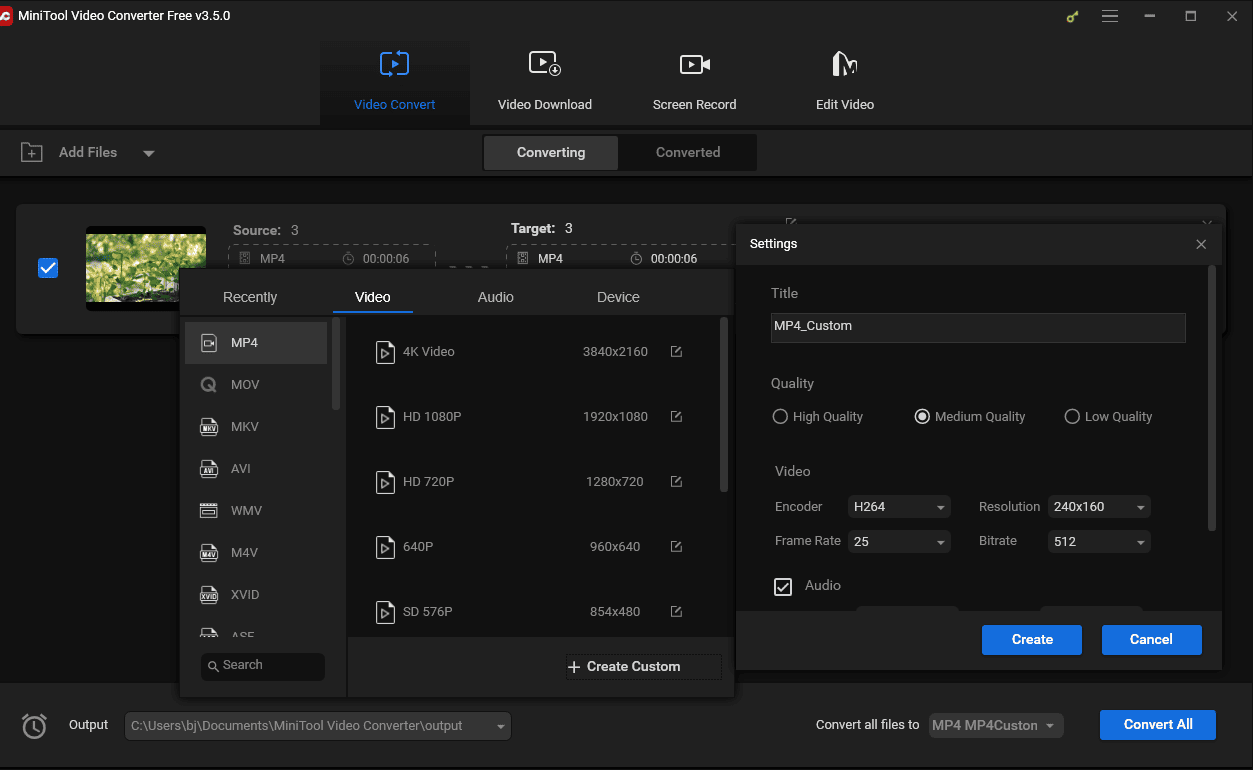The image size is (1253, 770).
Task: Click the video file thumbnail
Action: pos(146,268)
